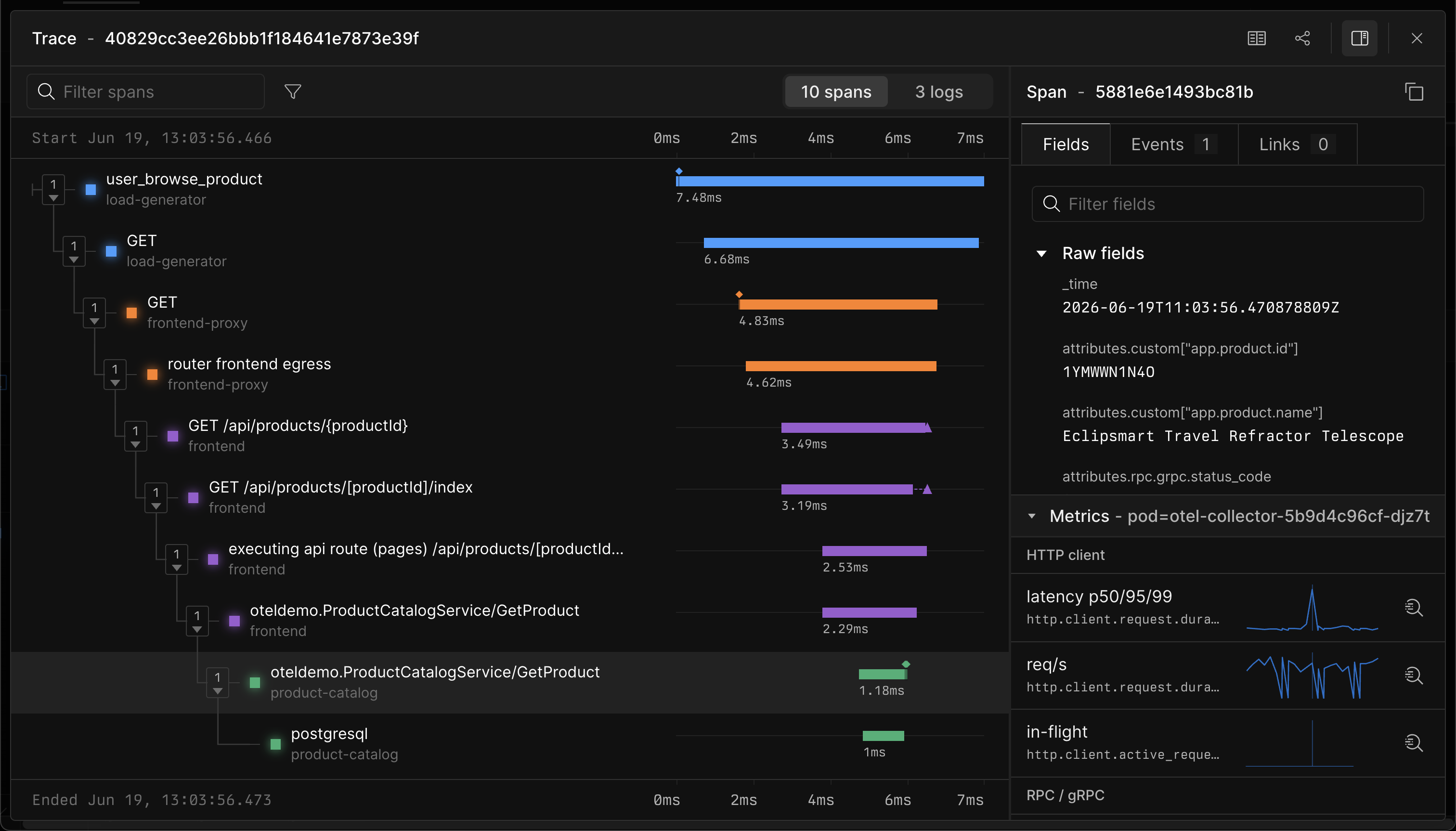Screen dimensions: 1456x831
Task: Click the attributes.rpc.grpc.status_code field name
Action: click(1167, 477)
